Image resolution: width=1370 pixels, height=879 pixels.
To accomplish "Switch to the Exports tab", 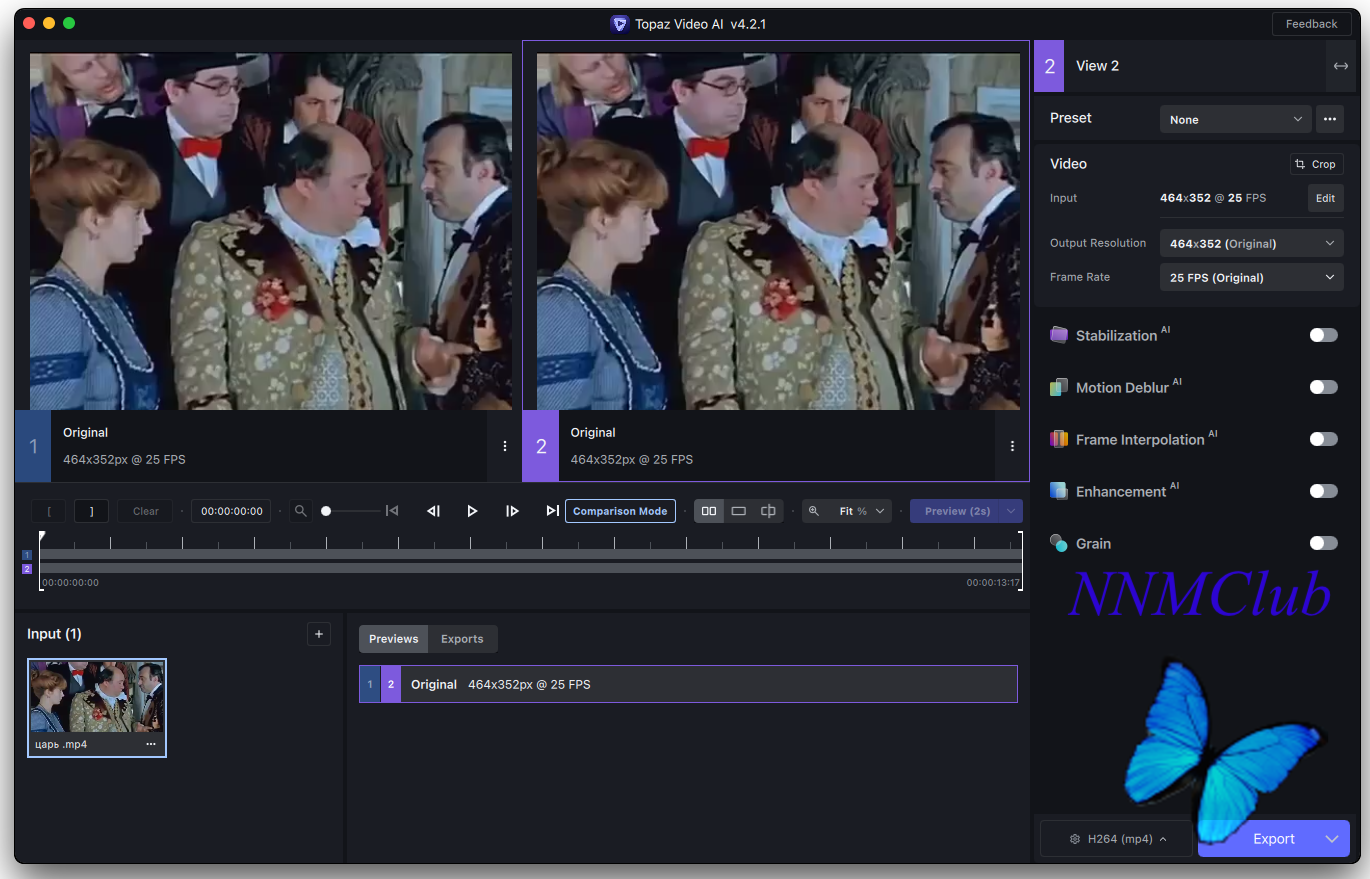I will pos(462,639).
